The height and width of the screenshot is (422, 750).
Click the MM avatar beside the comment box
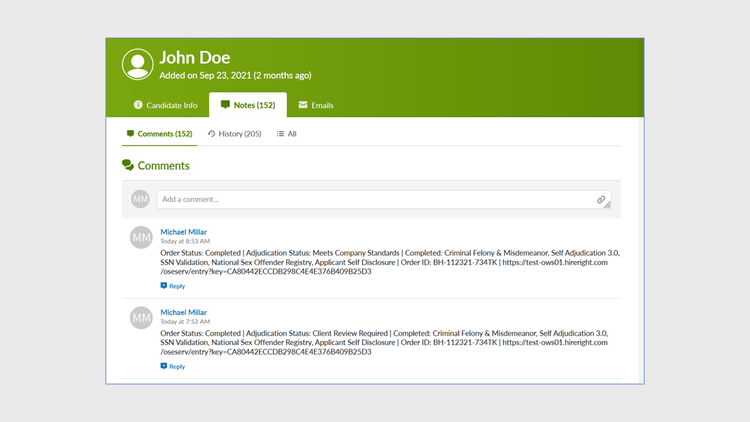[140, 199]
